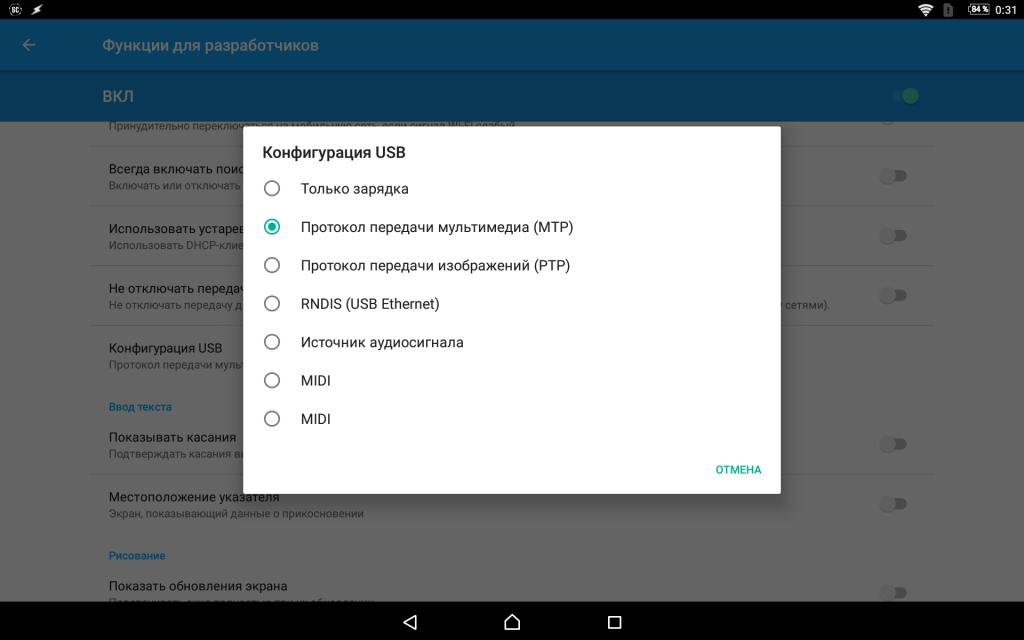Image resolution: width=1024 pixels, height=640 pixels.
Task: Tap the Показать обновления экрана setting
Action: pos(198,587)
